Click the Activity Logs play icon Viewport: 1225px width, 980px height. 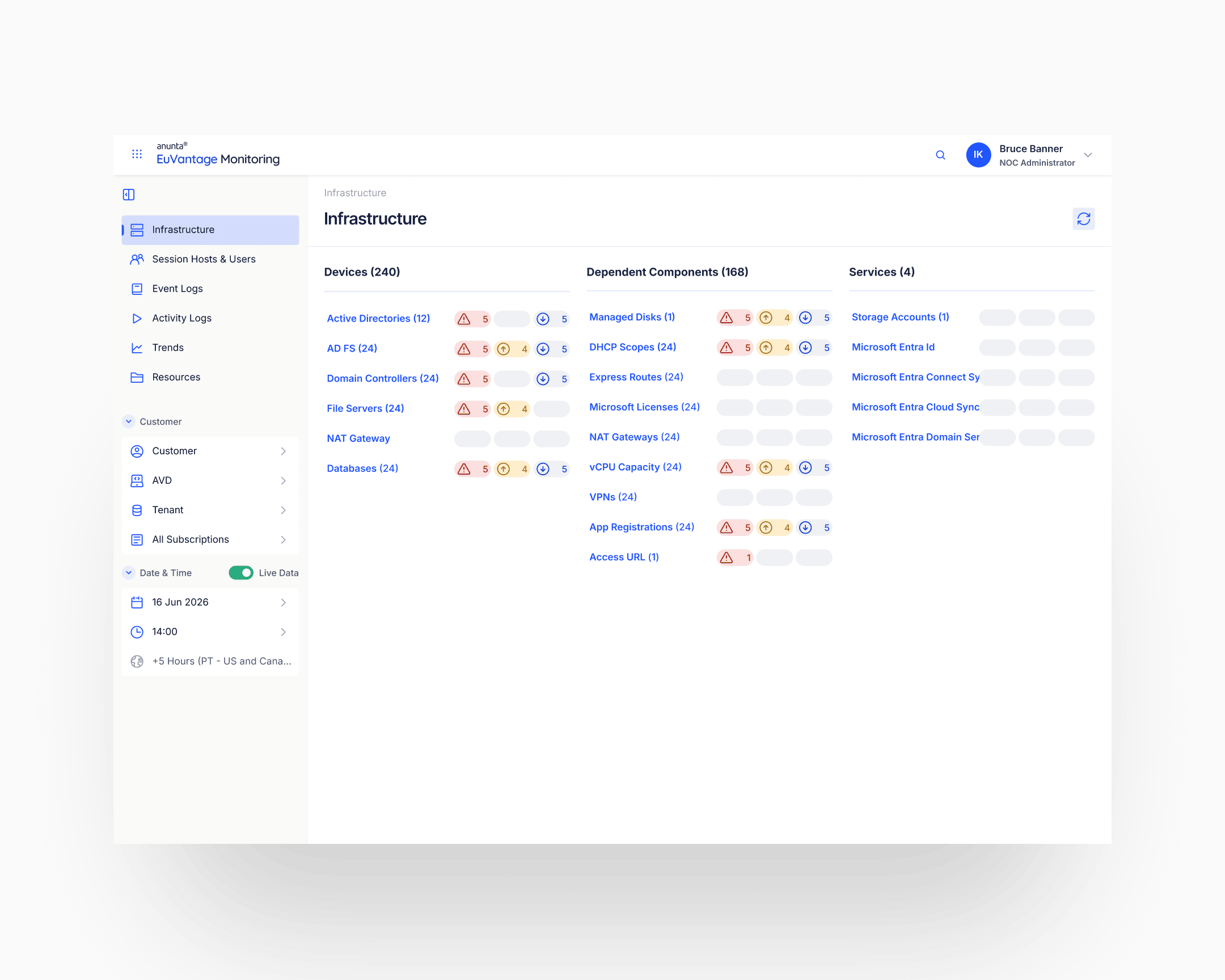(x=137, y=318)
